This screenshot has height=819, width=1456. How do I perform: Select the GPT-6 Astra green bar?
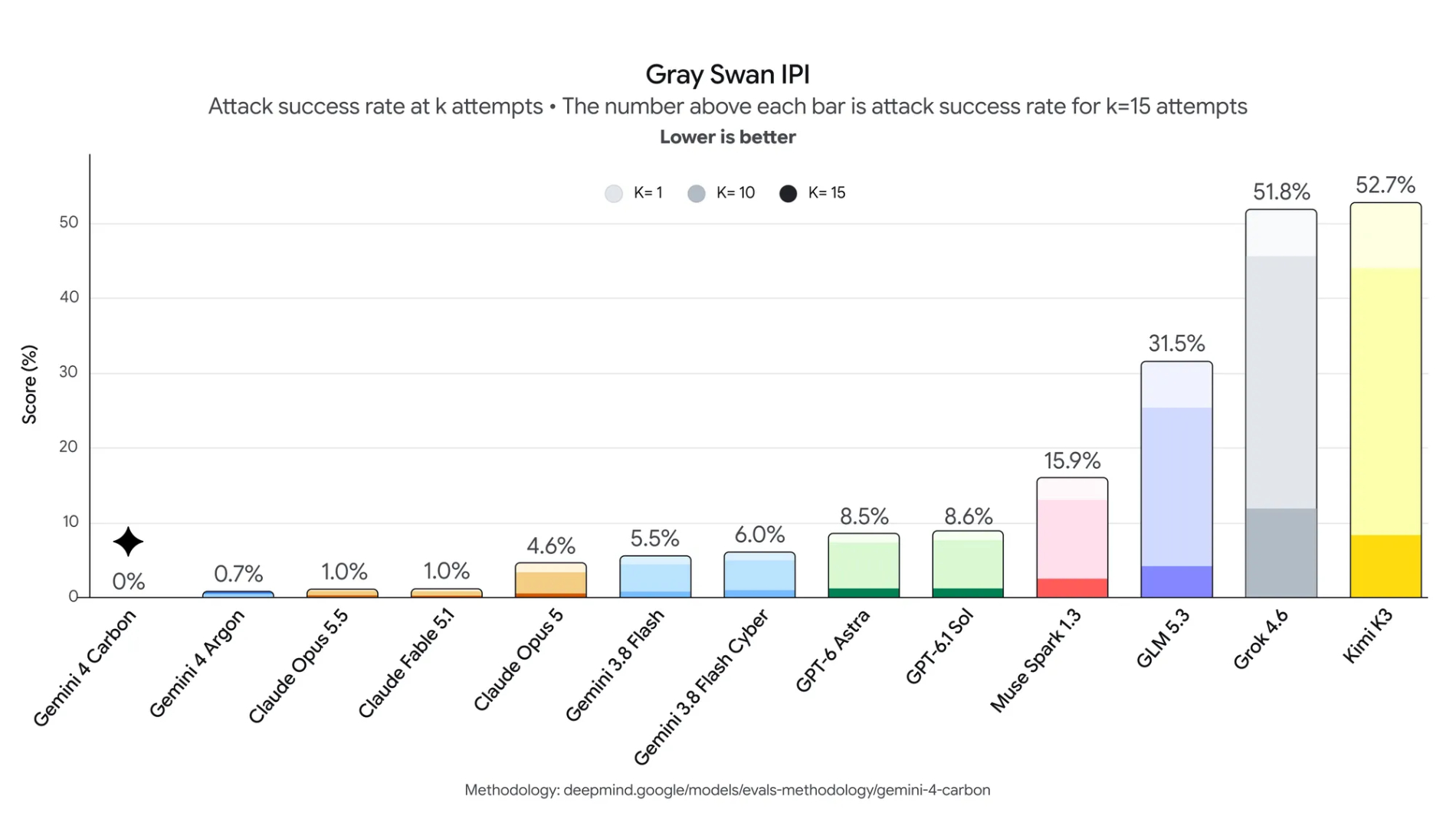point(864,565)
